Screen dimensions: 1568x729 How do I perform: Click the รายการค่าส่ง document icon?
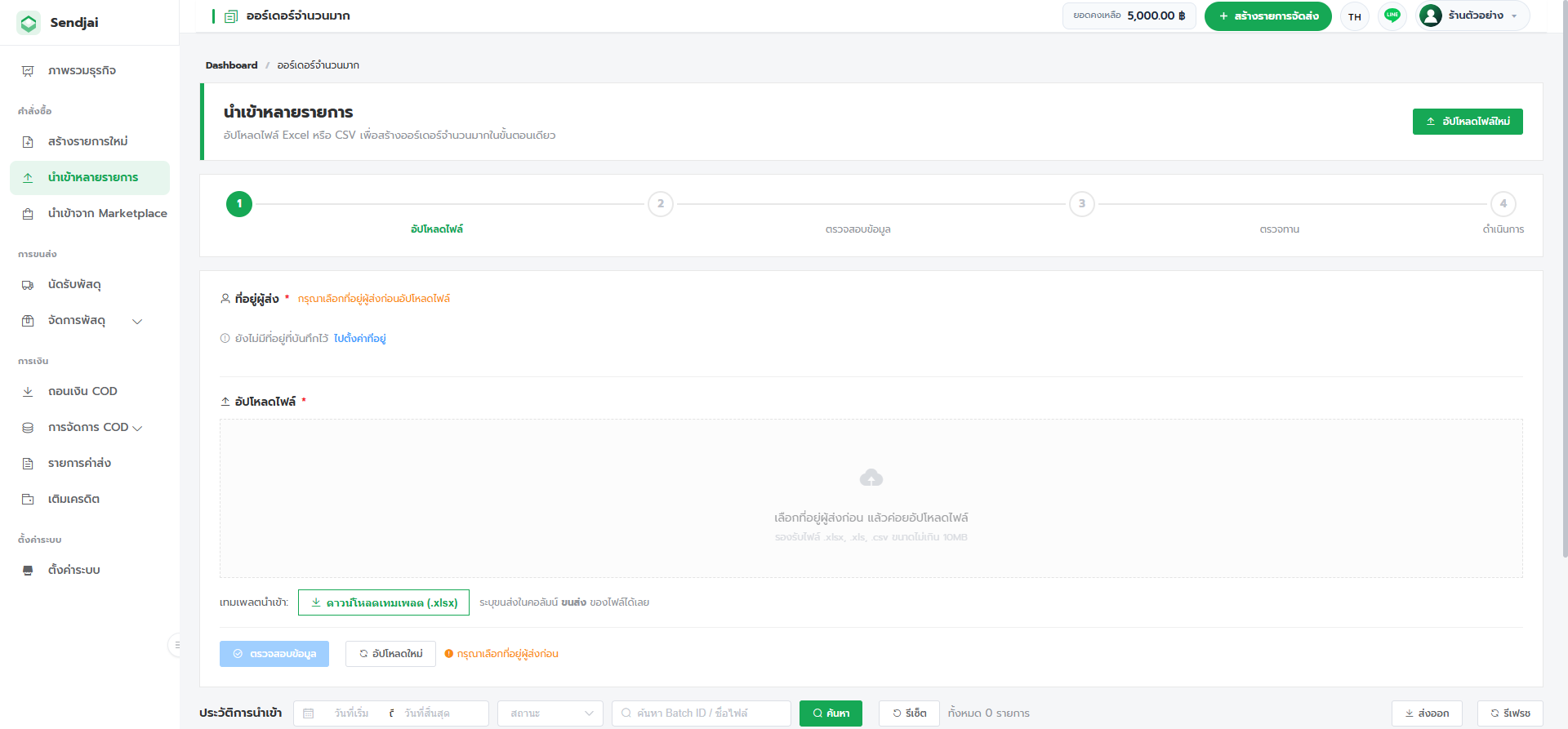[x=28, y=464]
